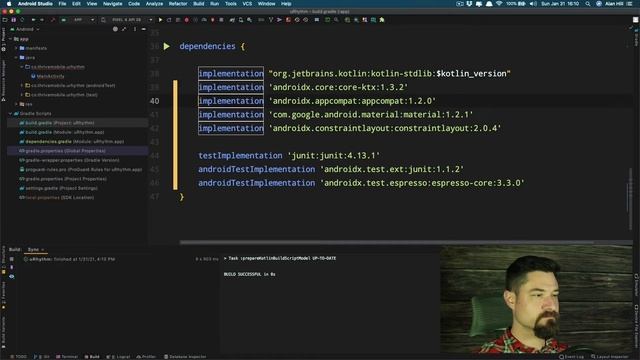Open the Refactor menu
640x360 pixels.
point(178,4)
